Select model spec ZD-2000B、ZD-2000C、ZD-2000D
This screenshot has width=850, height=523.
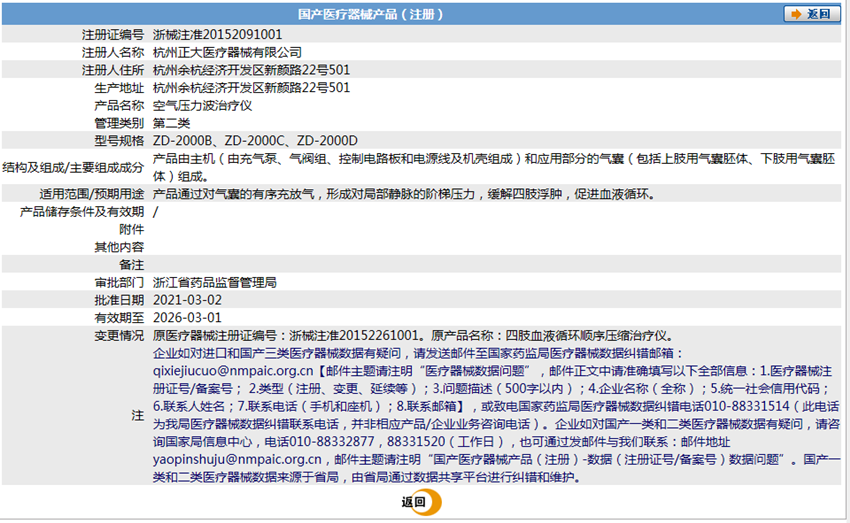255,141
